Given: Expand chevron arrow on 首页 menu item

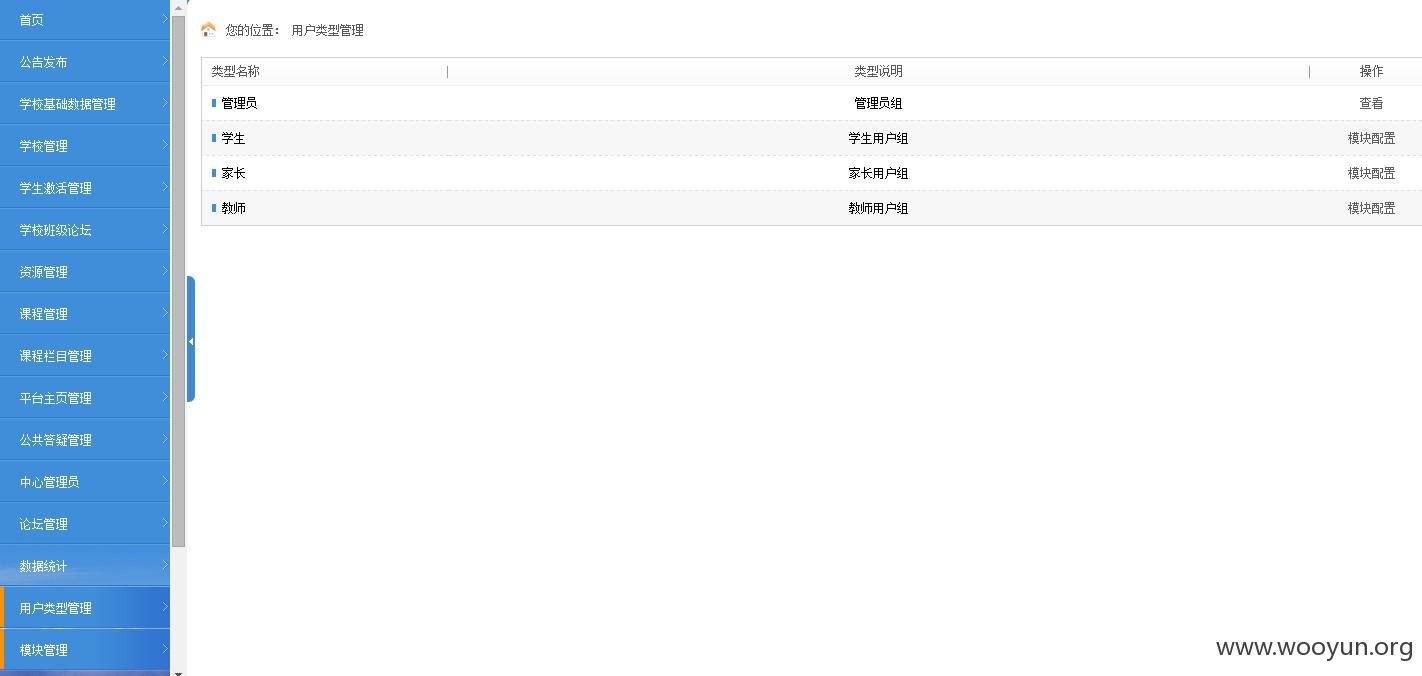Looking at the screenshot, I should (x=164, y=19).
